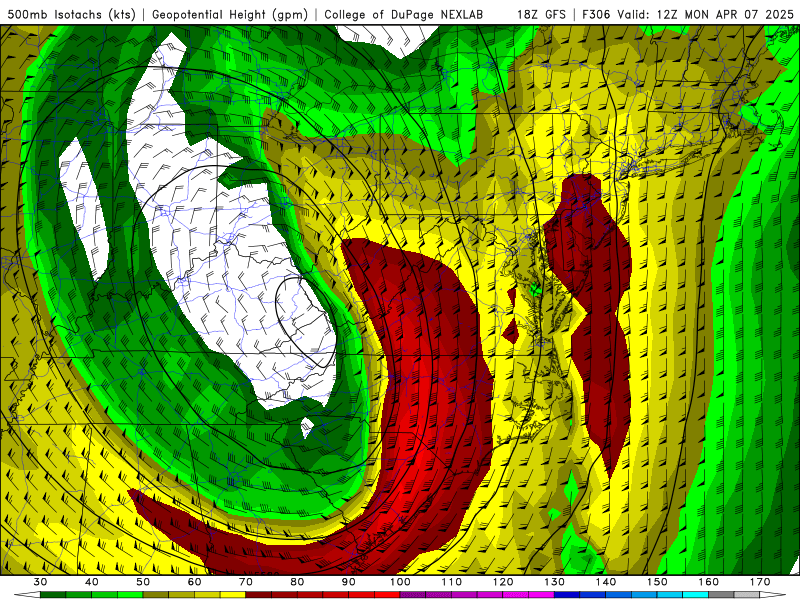Image resolution: width=800 pixels, height=600 pixels.
Task: Click the gray swatch starting at 160
Action: pyautogui.click(x=721, y=595)
